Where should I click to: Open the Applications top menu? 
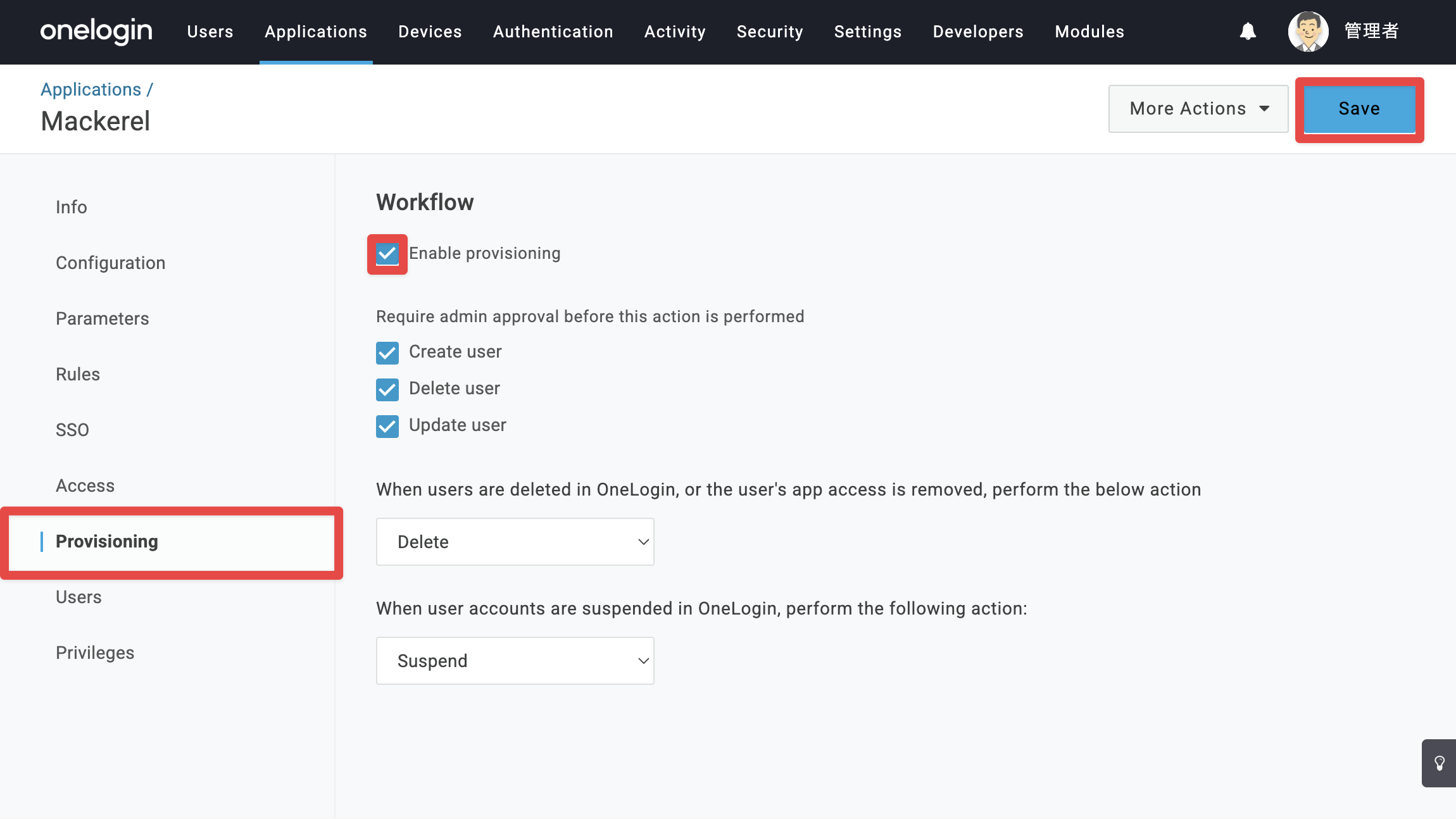pyautogui.click(x=316, y=32)
